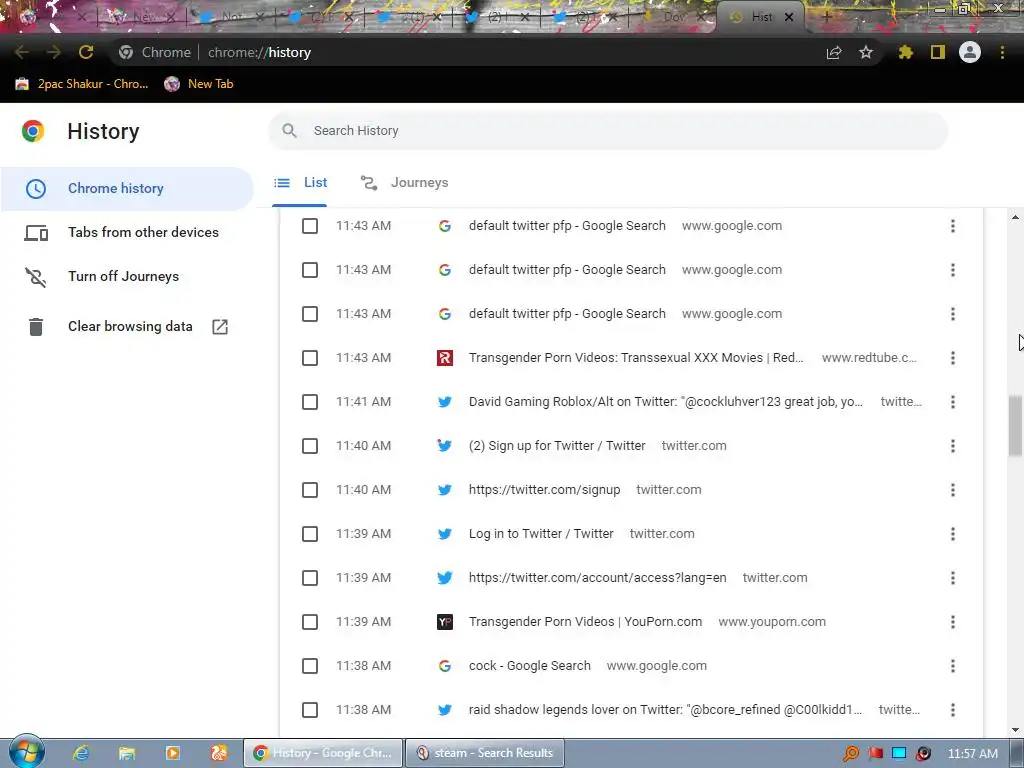Open three-dot menu for the www.redtube entry
1024x768 pixels.
pos(953,358)
